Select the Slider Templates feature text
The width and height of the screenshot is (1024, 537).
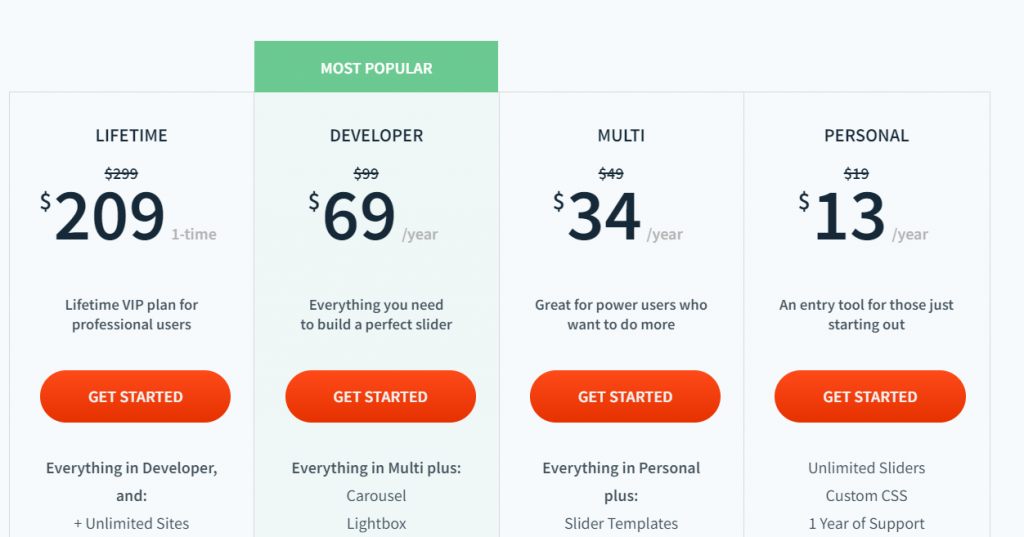tap(621, 523)
